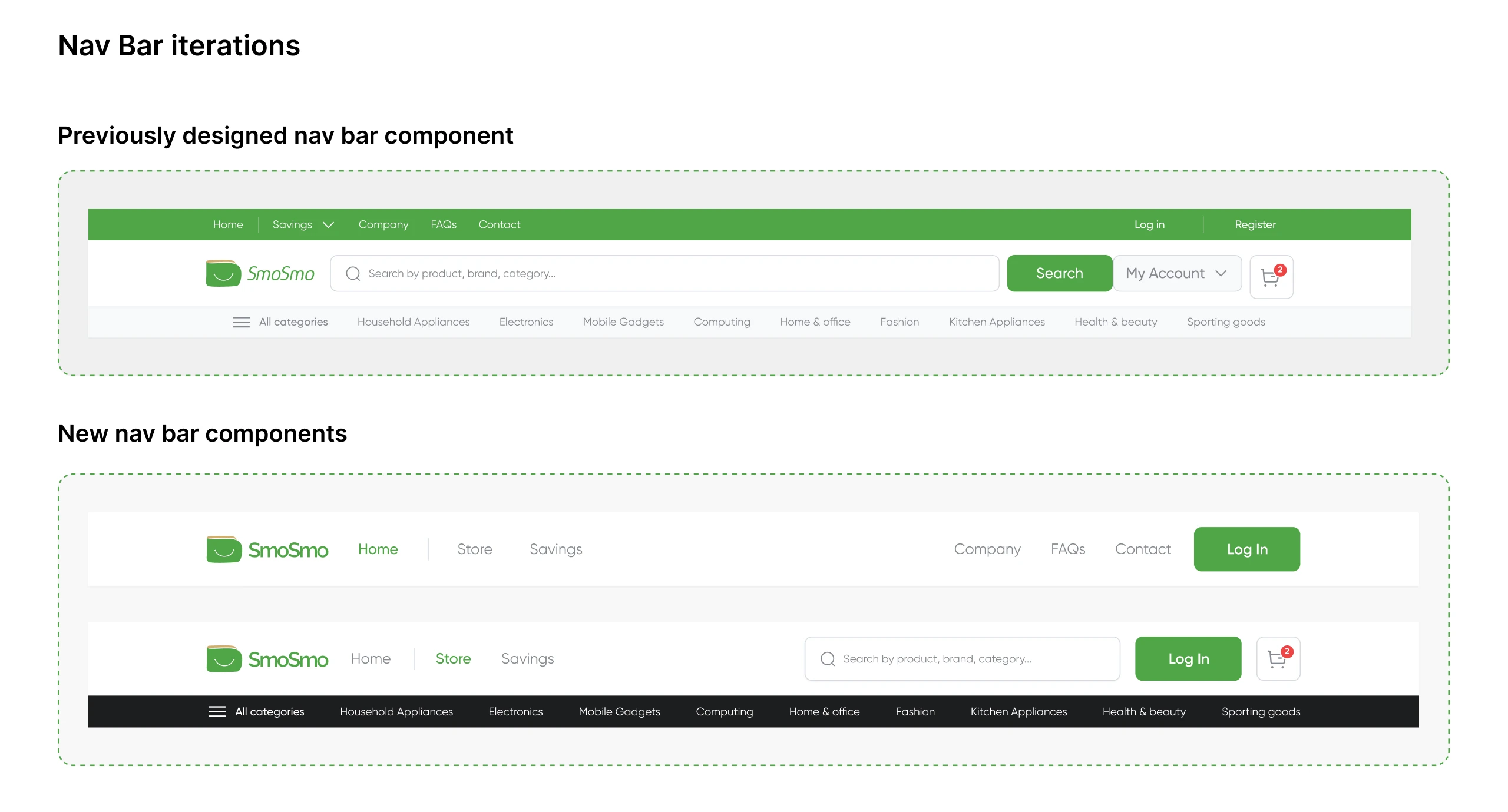Open Health & beauty in the dark category bar
This screenshot has width=1508, height=812.
pos(1144,712)
